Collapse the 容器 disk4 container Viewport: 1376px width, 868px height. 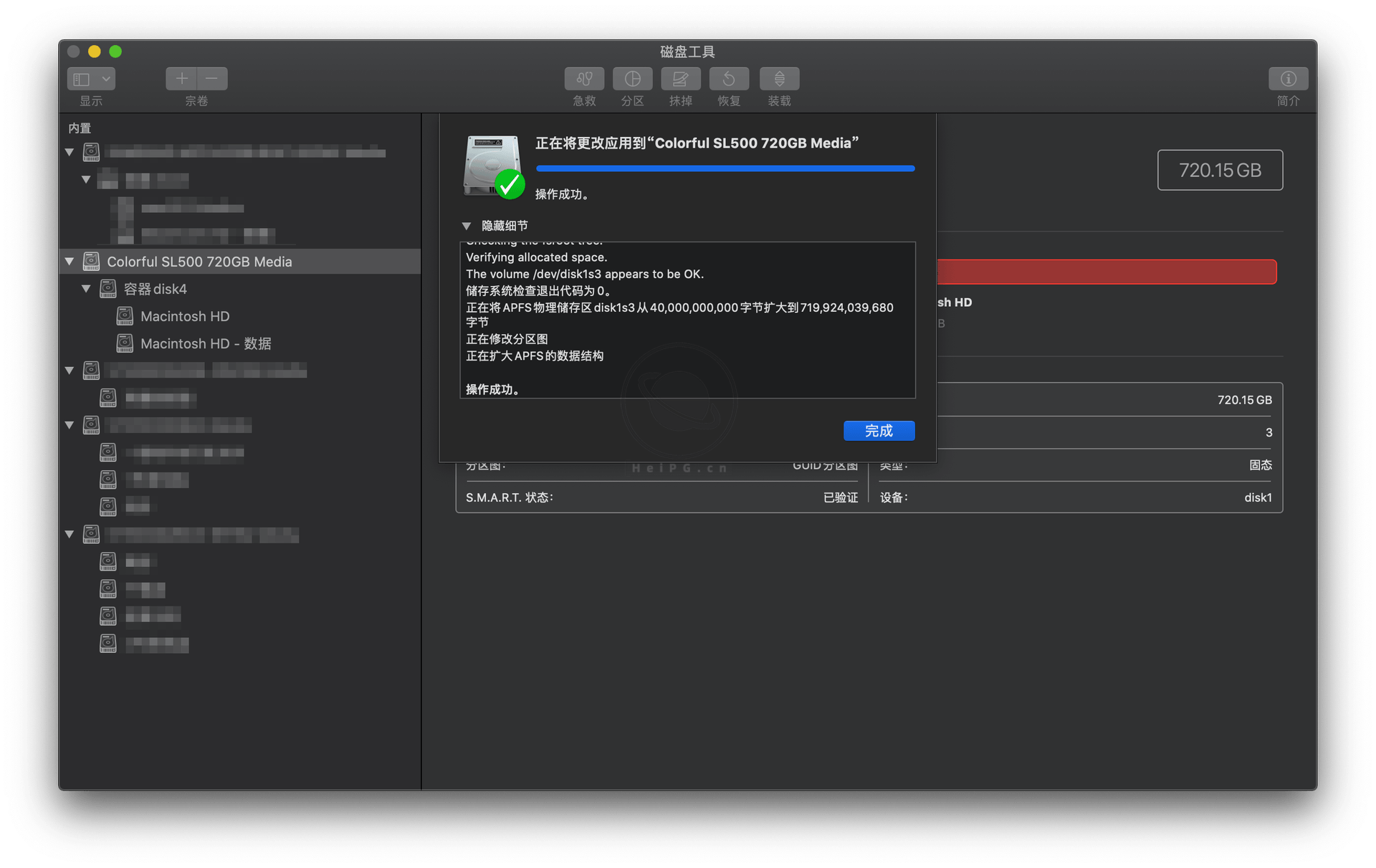coord(86,289)
